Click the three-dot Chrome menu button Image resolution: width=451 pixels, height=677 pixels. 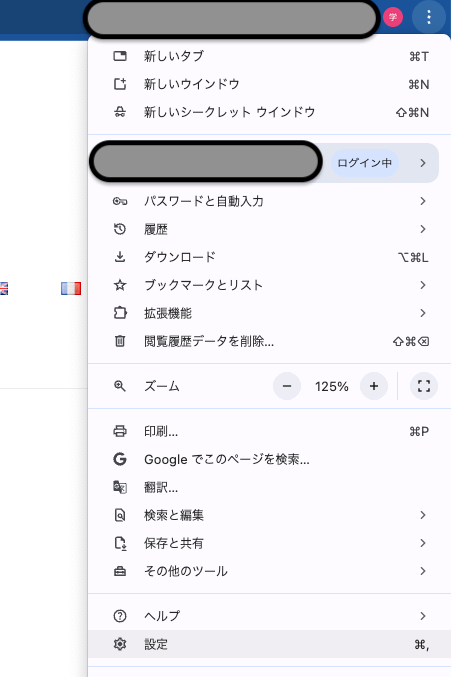click(x=429, y=17)
